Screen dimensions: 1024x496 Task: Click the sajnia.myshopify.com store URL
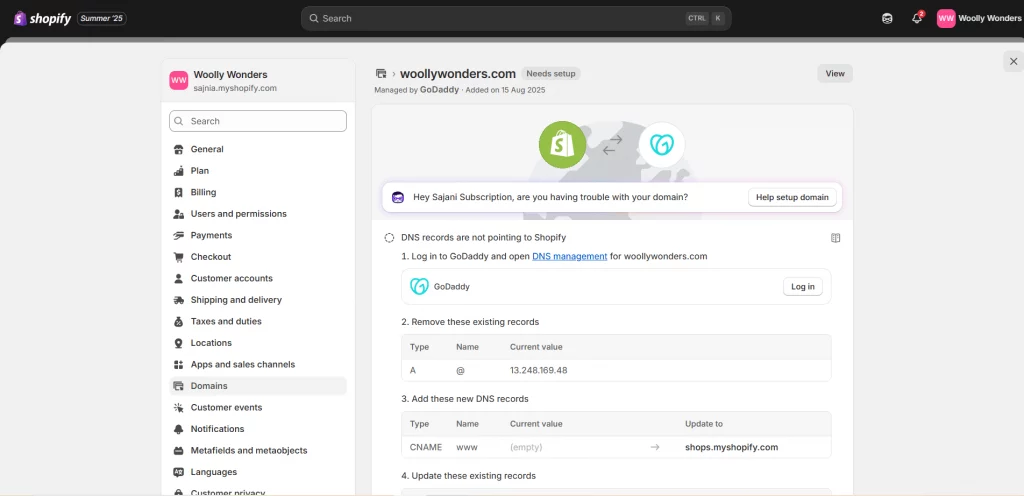(235, 88)
